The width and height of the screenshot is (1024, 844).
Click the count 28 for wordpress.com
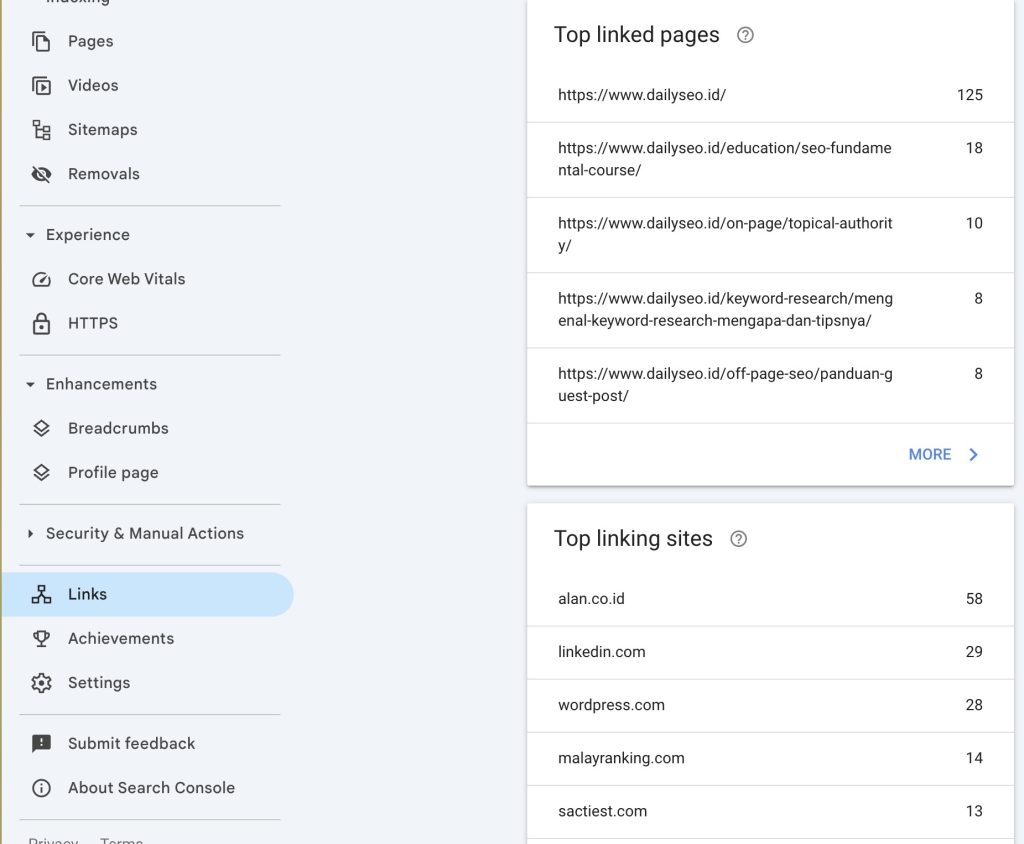click(974, 706)
